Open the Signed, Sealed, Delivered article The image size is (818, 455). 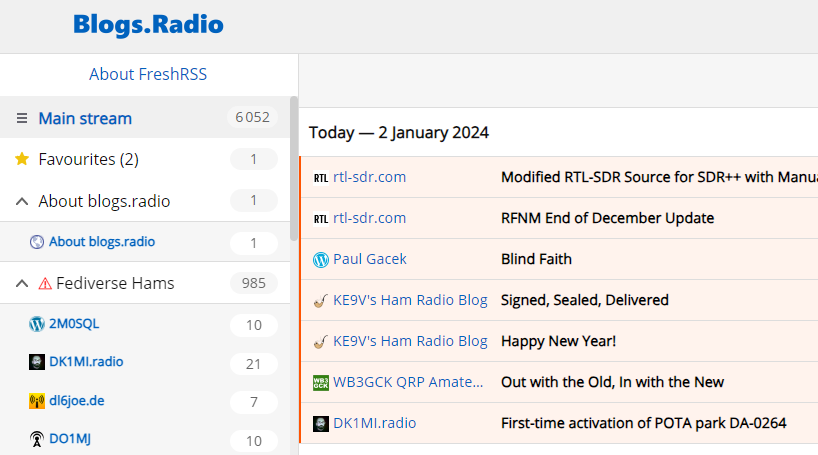point(585,300)
